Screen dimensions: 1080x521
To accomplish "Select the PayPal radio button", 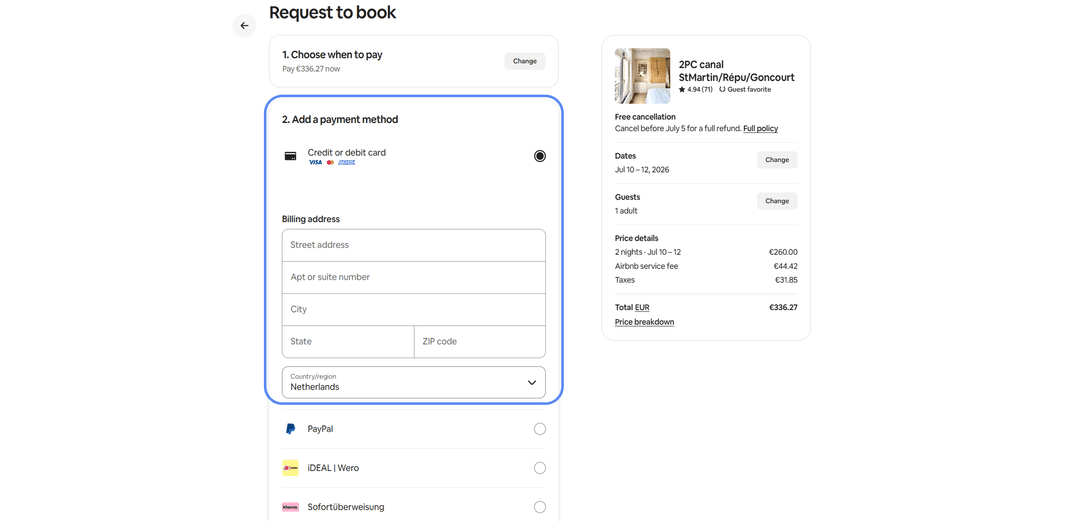I will 540,429.
